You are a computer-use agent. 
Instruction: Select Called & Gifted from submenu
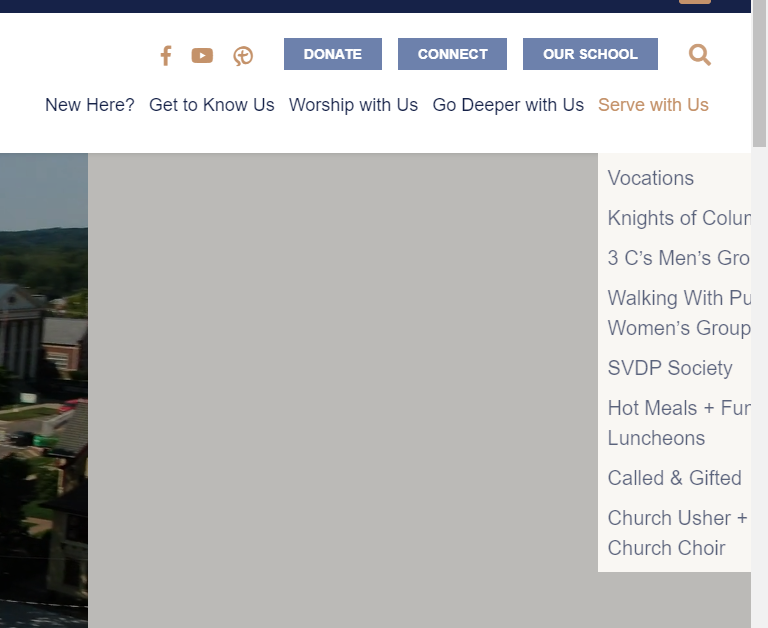pos(675,478)
